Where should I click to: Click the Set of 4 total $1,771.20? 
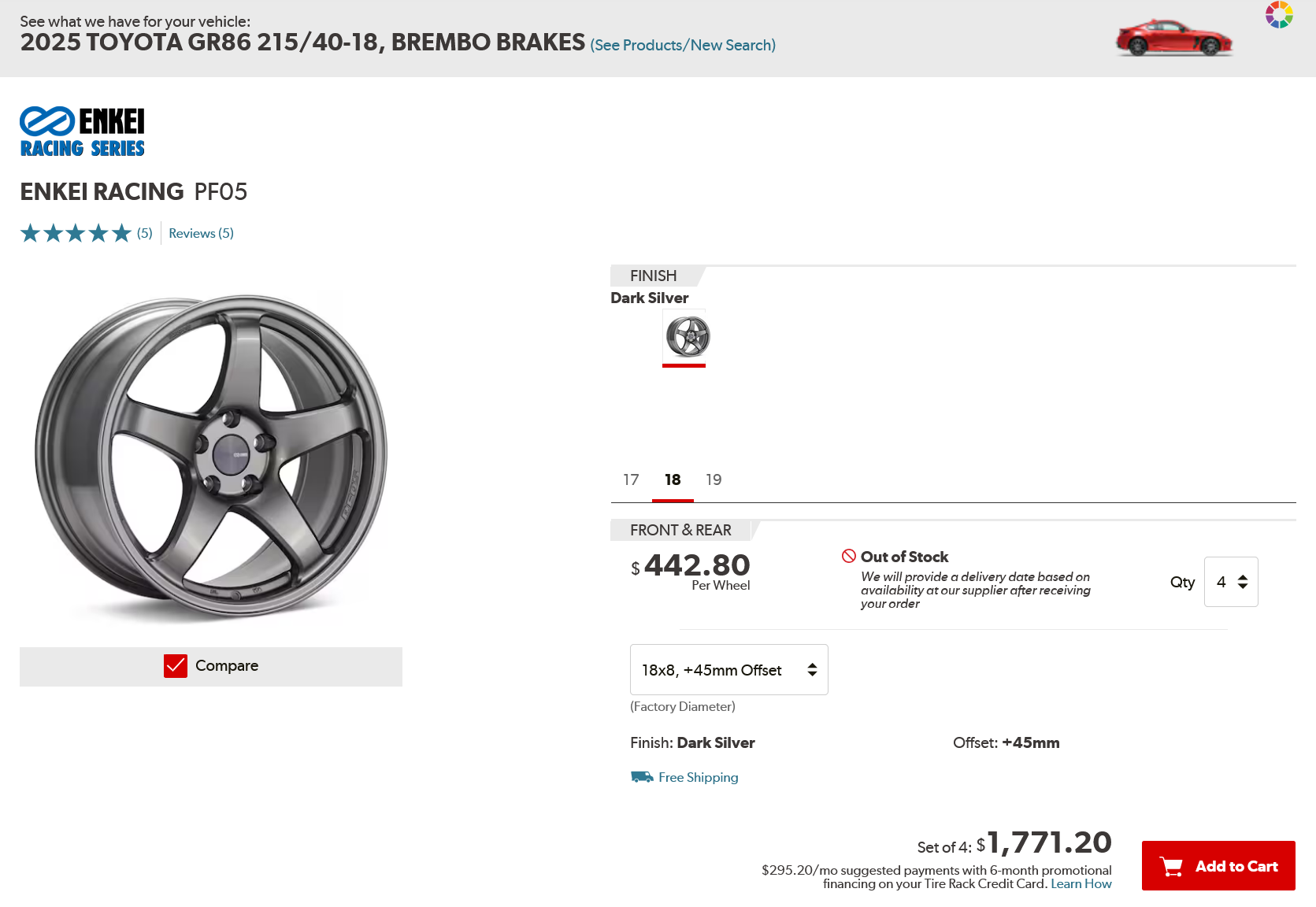1014,842
